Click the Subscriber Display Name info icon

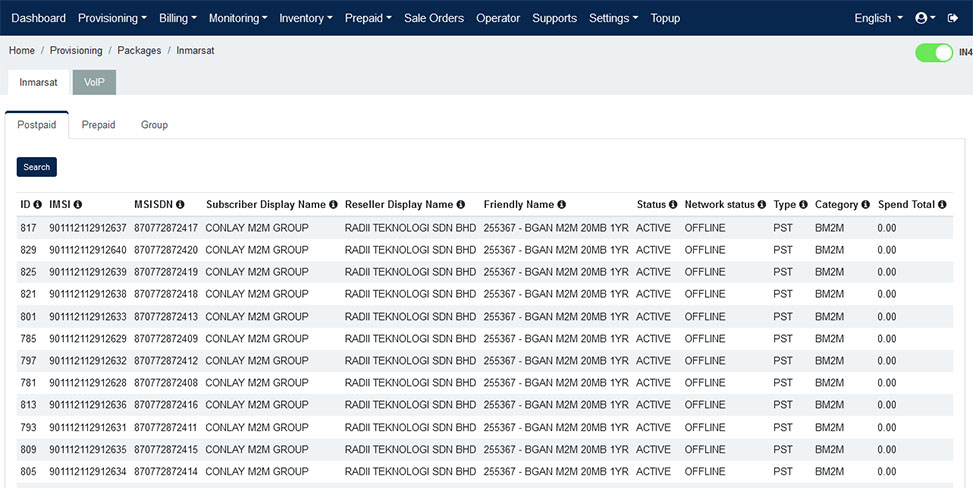click(333, 205)
